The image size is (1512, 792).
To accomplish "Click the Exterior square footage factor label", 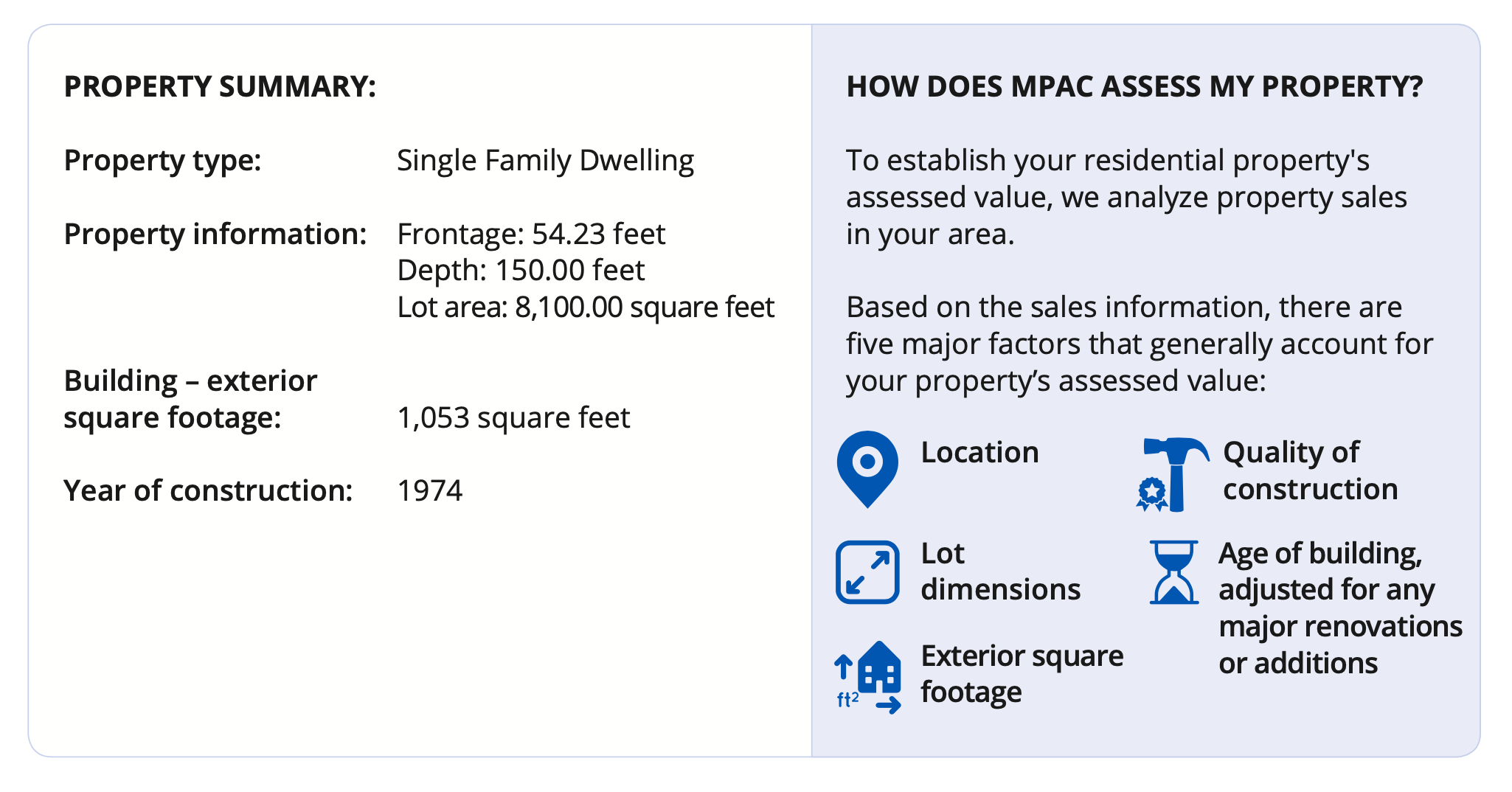I will tap(1022, 674).
